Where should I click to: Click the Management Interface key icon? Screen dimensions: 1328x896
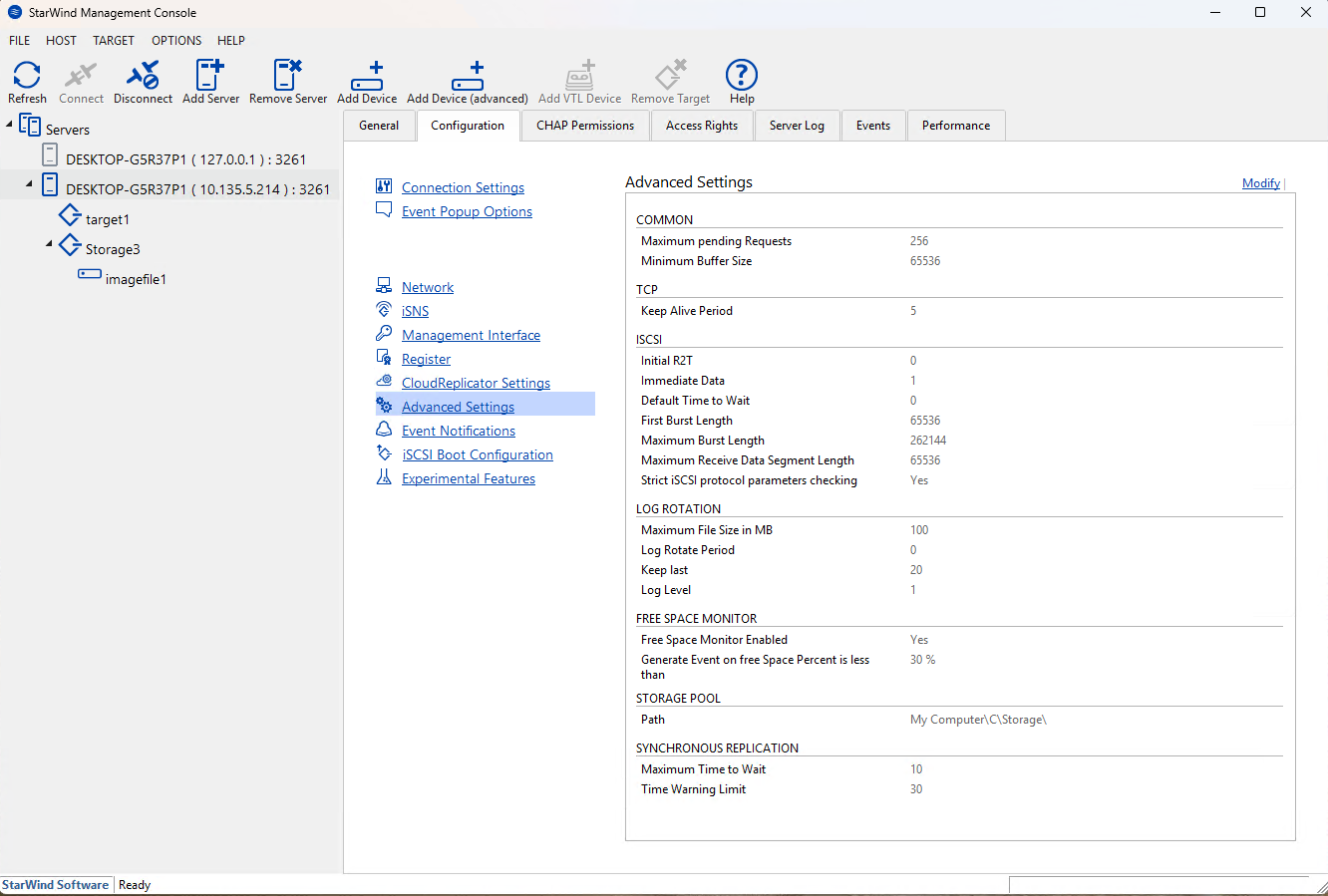384,334
